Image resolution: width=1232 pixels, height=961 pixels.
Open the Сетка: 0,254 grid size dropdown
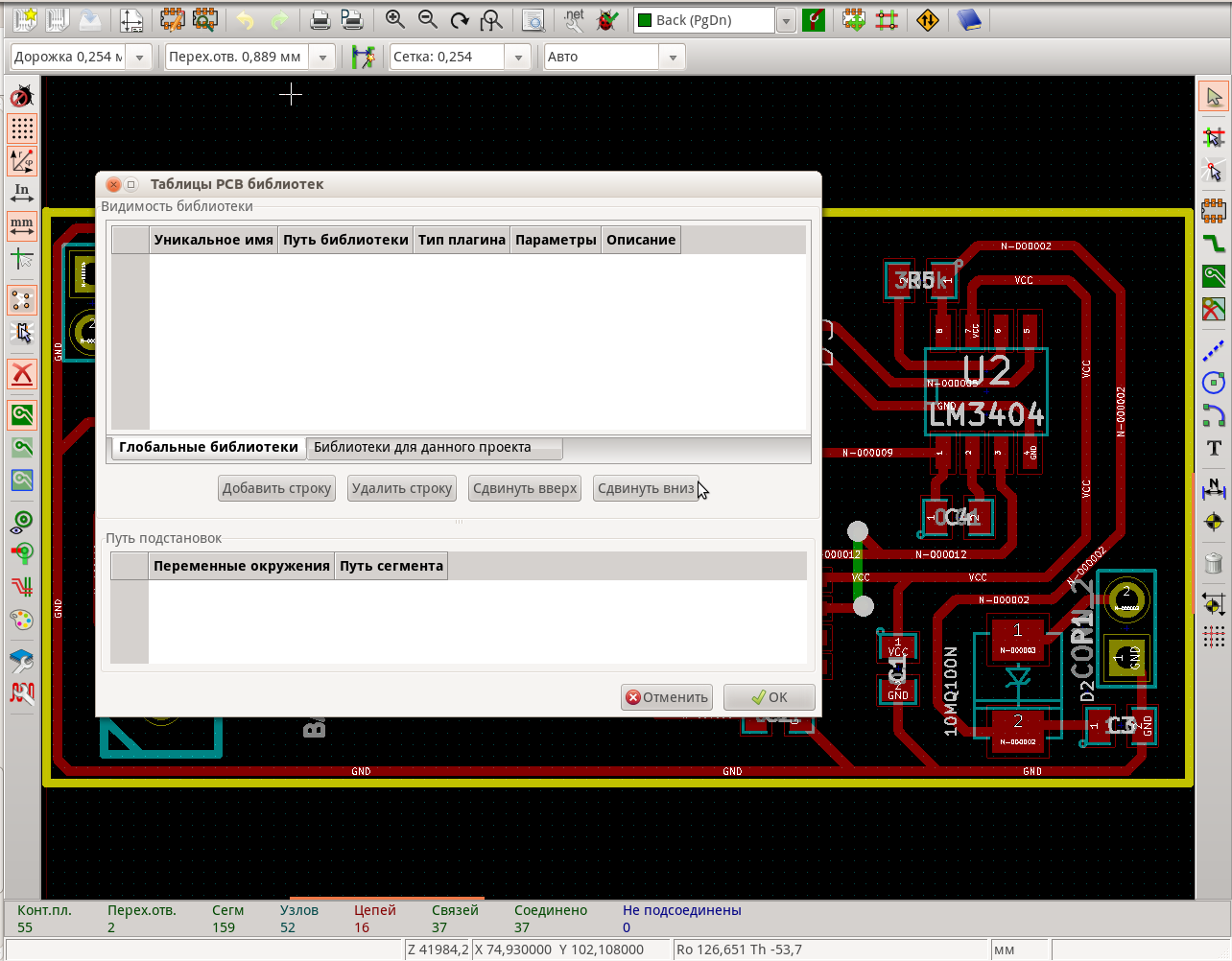[x=518, y=57]
